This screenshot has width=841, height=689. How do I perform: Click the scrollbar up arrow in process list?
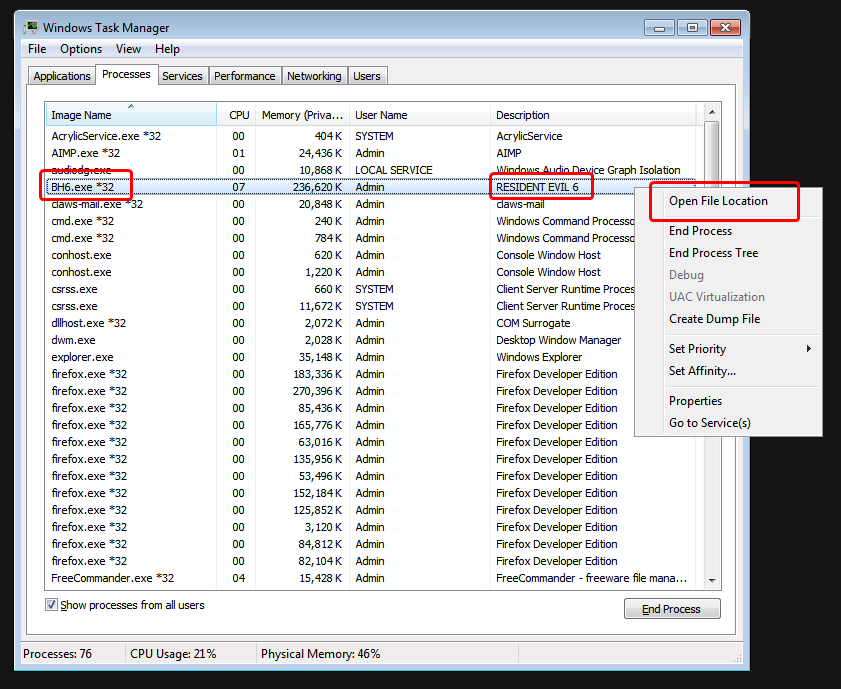[712, 112]
